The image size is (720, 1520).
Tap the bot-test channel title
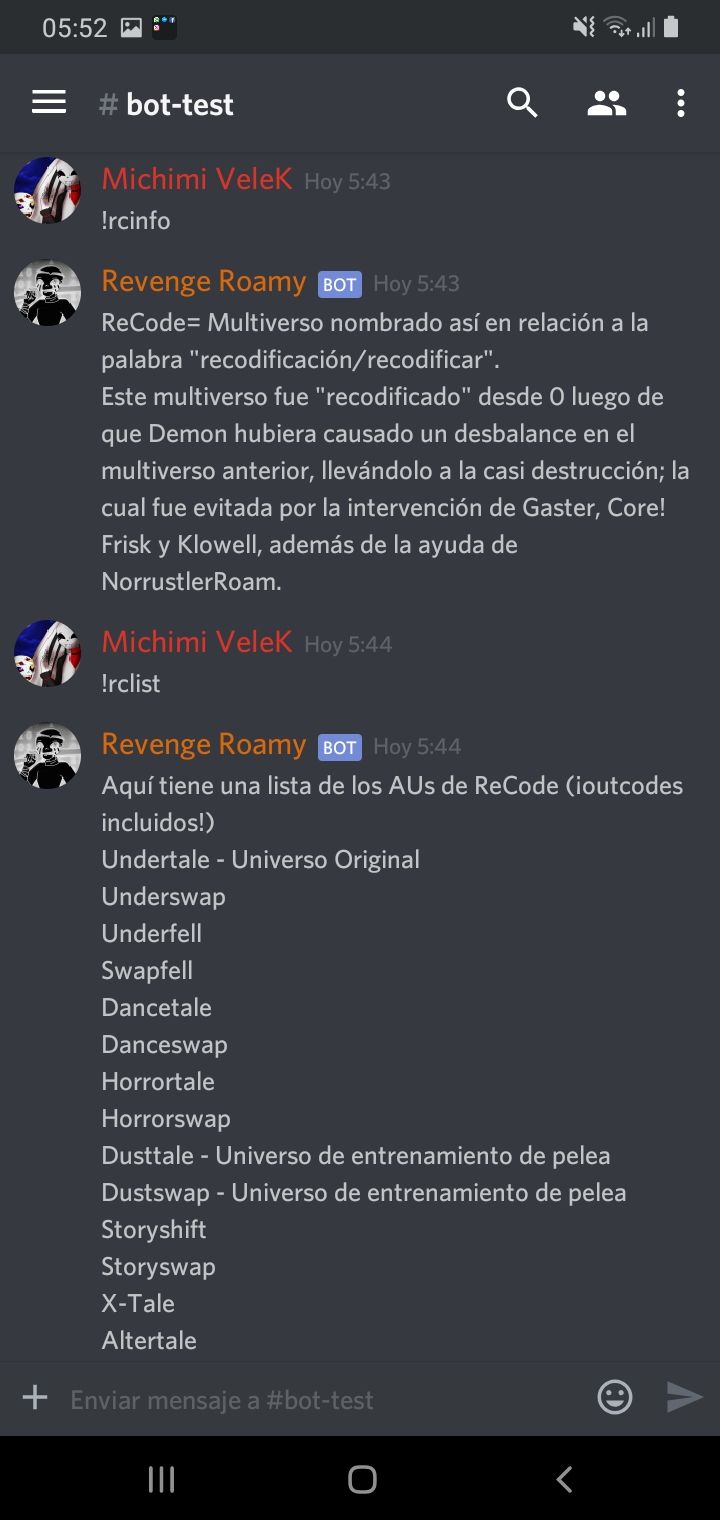pos(167,104)
